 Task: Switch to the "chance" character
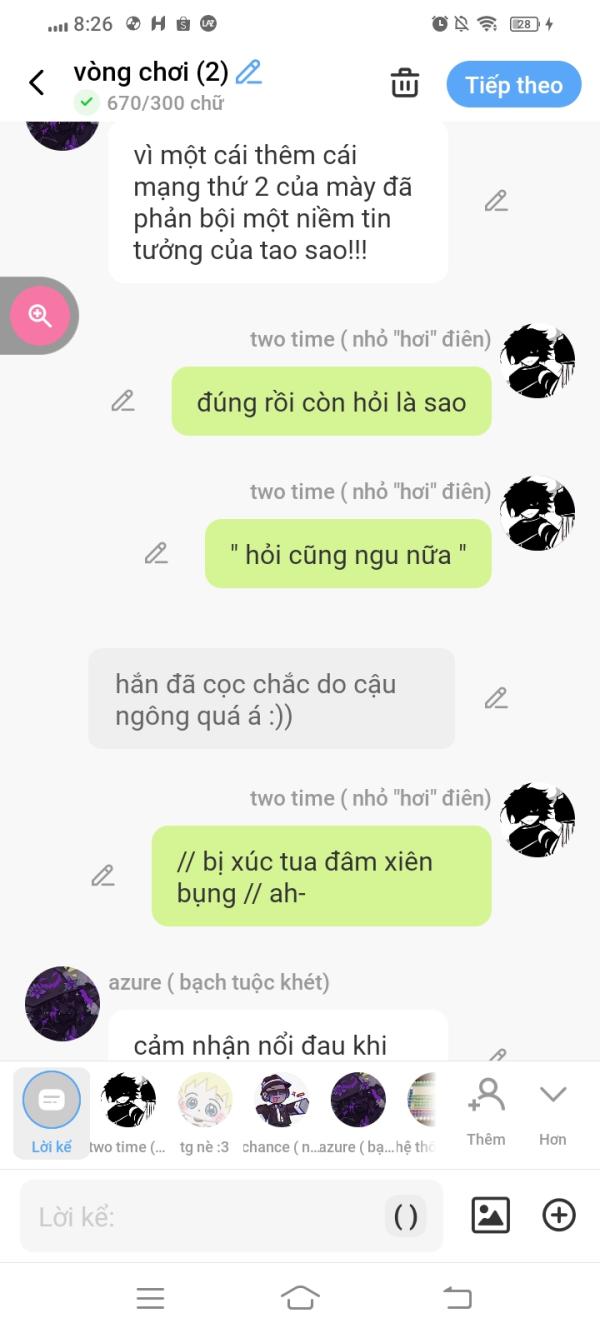coord(282,1113)
